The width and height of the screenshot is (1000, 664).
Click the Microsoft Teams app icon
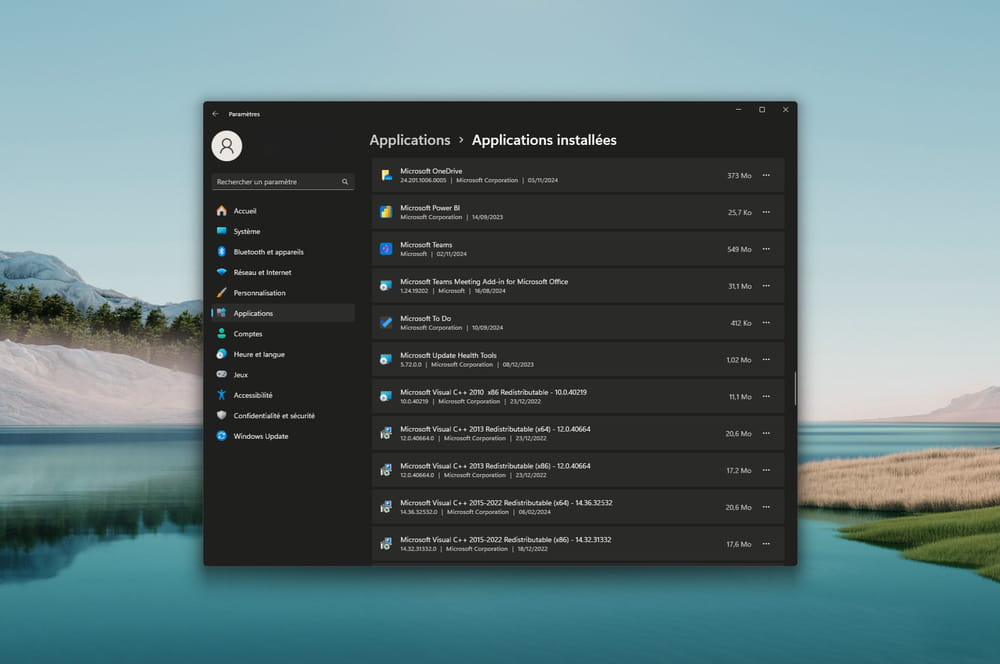point(386,249)
